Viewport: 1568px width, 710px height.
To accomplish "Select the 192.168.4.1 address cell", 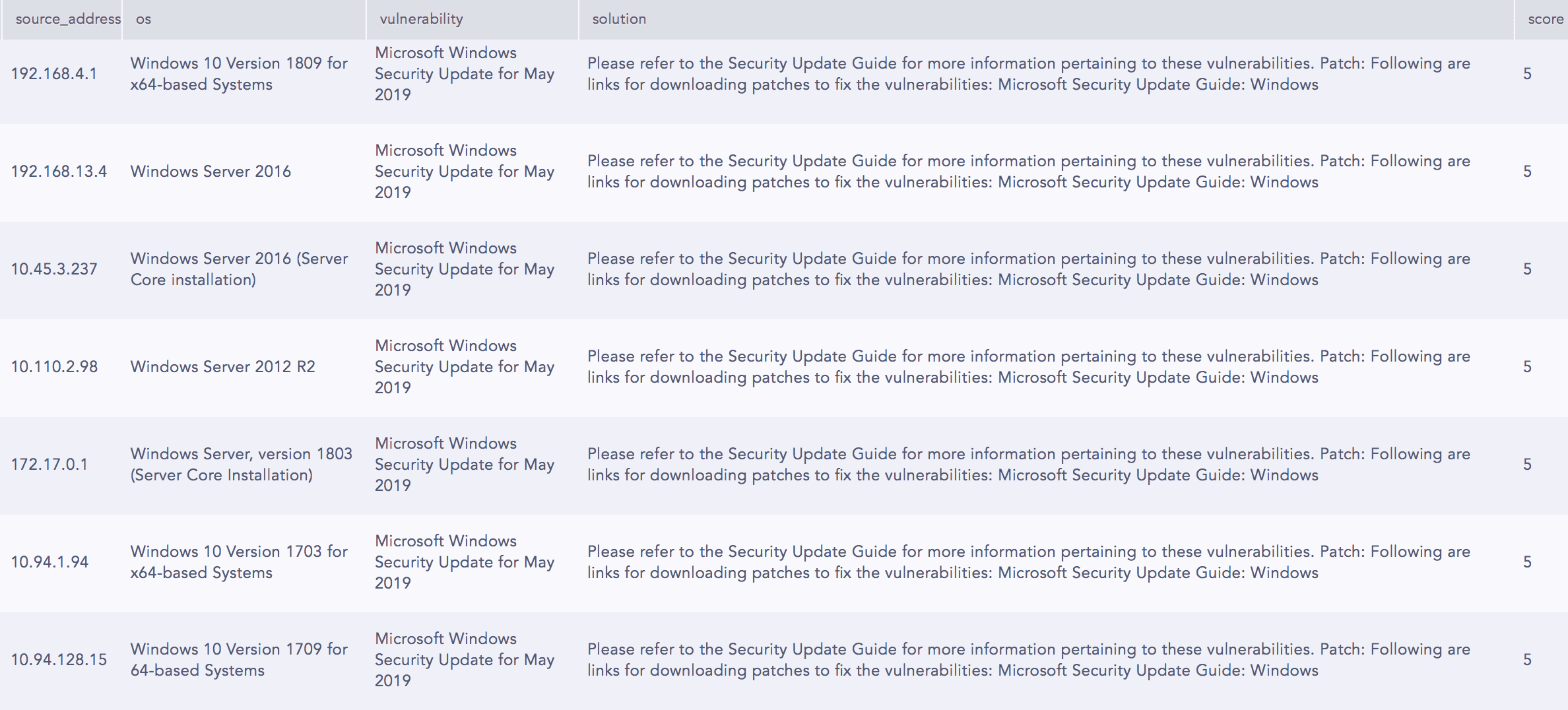I will tap(54, 73).
